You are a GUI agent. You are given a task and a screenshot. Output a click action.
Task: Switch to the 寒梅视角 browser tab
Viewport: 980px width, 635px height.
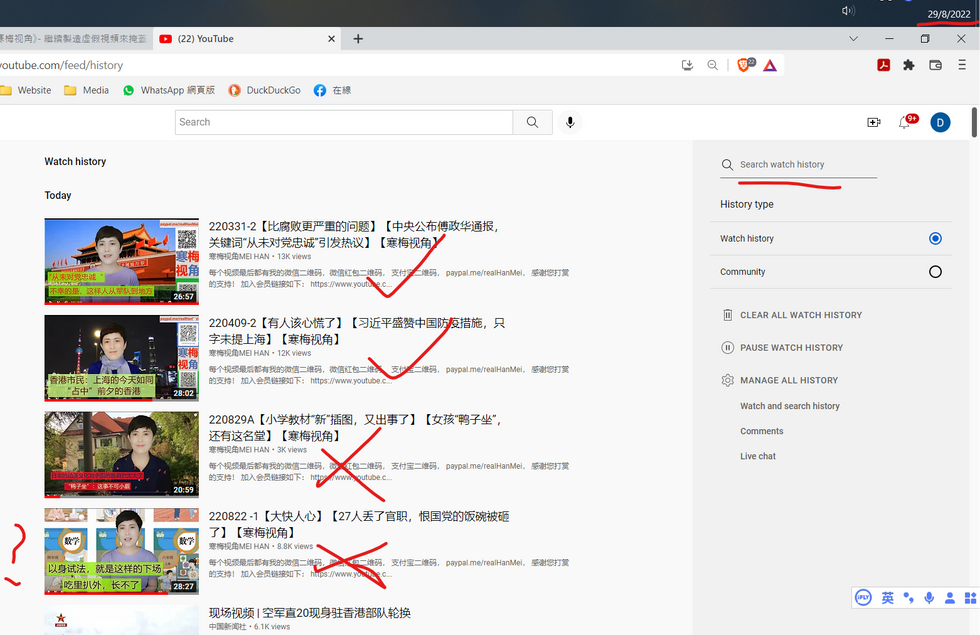tap(74, 39)
